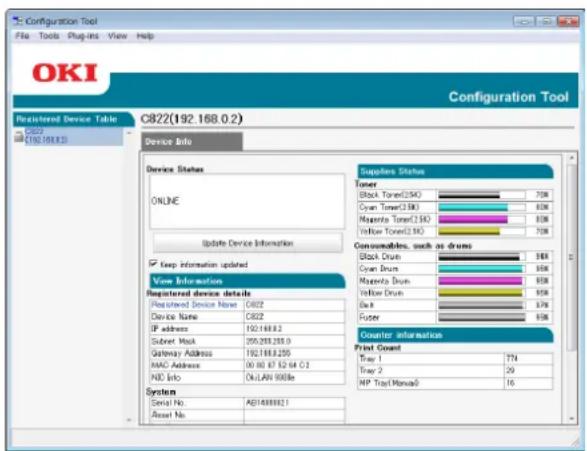Viewport: 587px width, 451px height.
Task: Minimize the Configuration Tool window
Action: click(524, 21)
